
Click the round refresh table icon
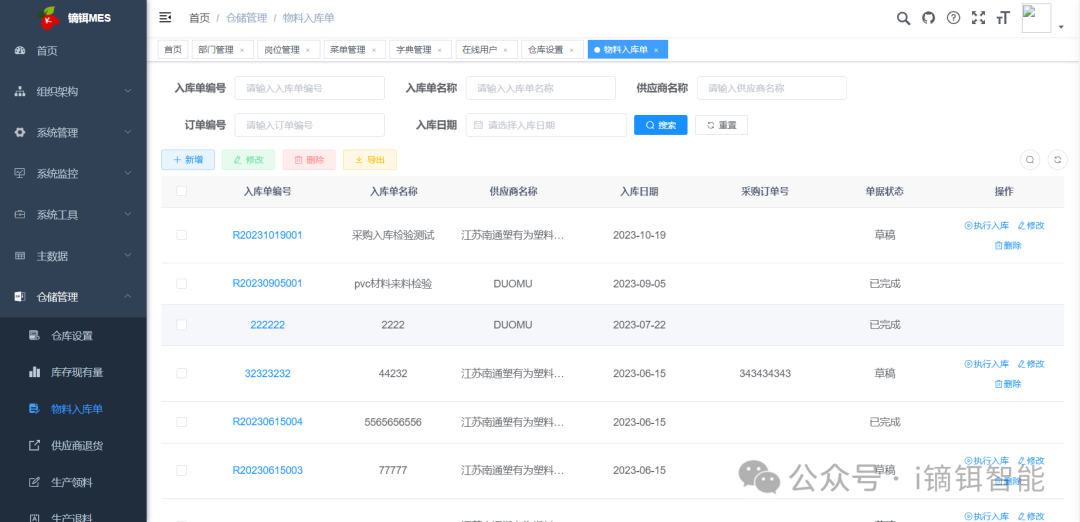(x=1055, y=160)
